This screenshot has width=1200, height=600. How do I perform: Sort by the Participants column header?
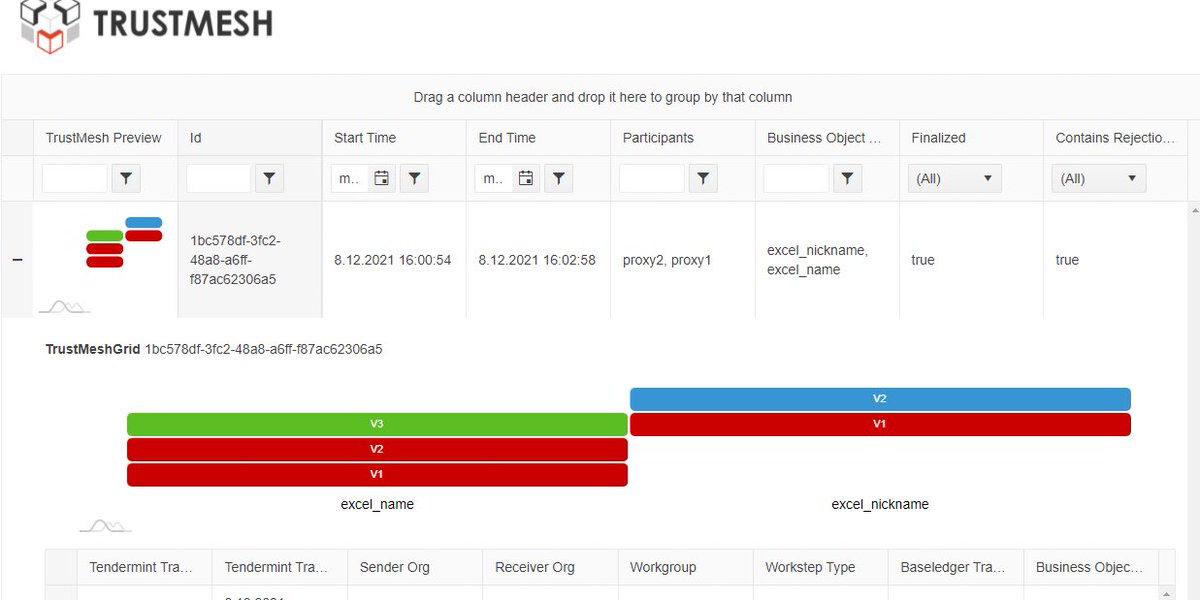(657, 137)
